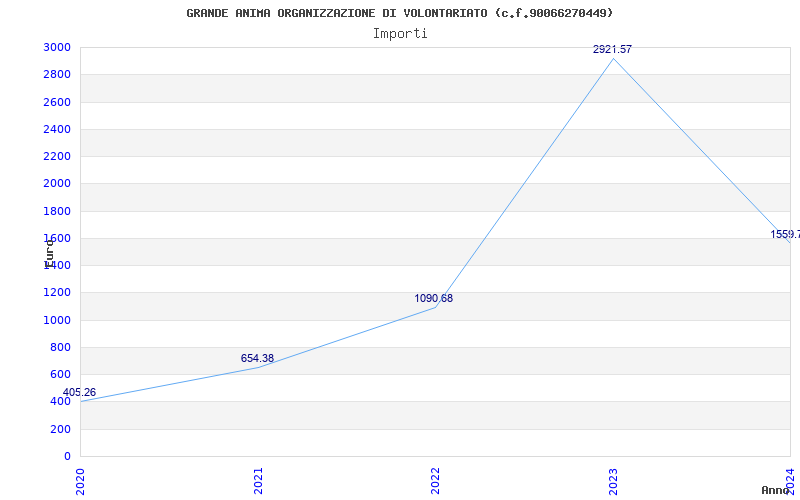Viewport: 800px width, 500px height.
Task: Click the 2000 y-axis tick label
Action: coord(57,184)
